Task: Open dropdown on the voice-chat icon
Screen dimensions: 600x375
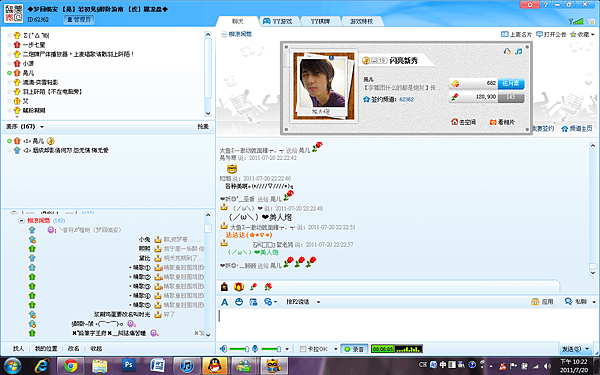Action: 275,302
